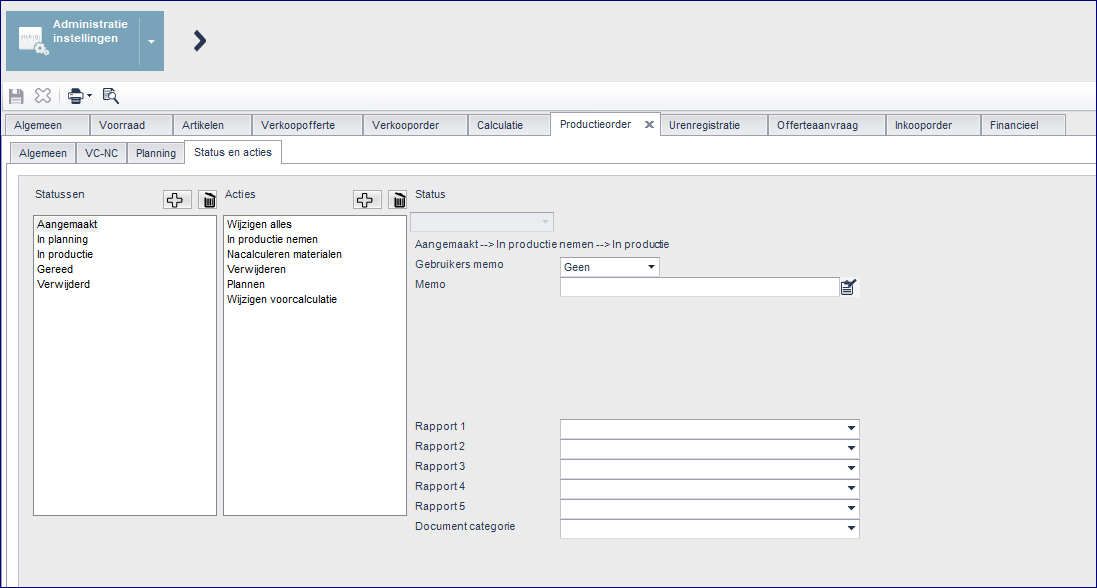Click into the Memo text field
This screenshot has width=1097, height=588.
698,288
